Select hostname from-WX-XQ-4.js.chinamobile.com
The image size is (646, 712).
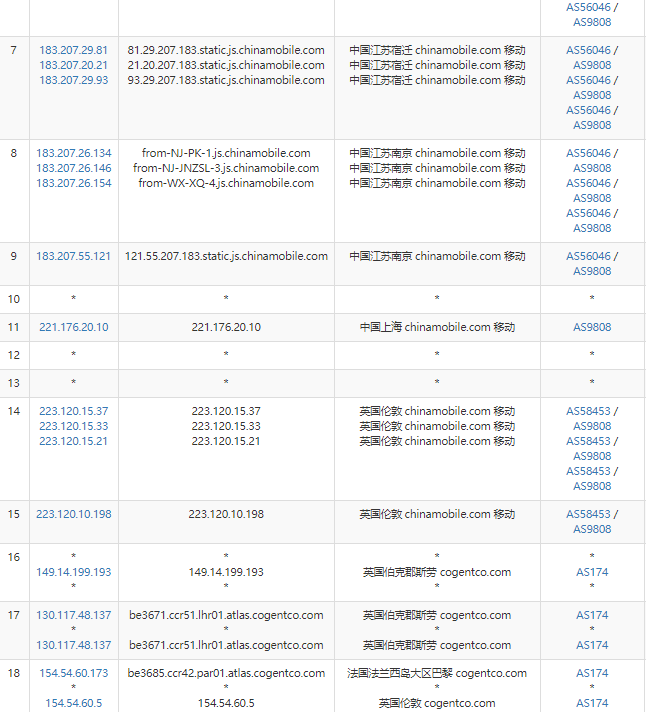[226, 183]
